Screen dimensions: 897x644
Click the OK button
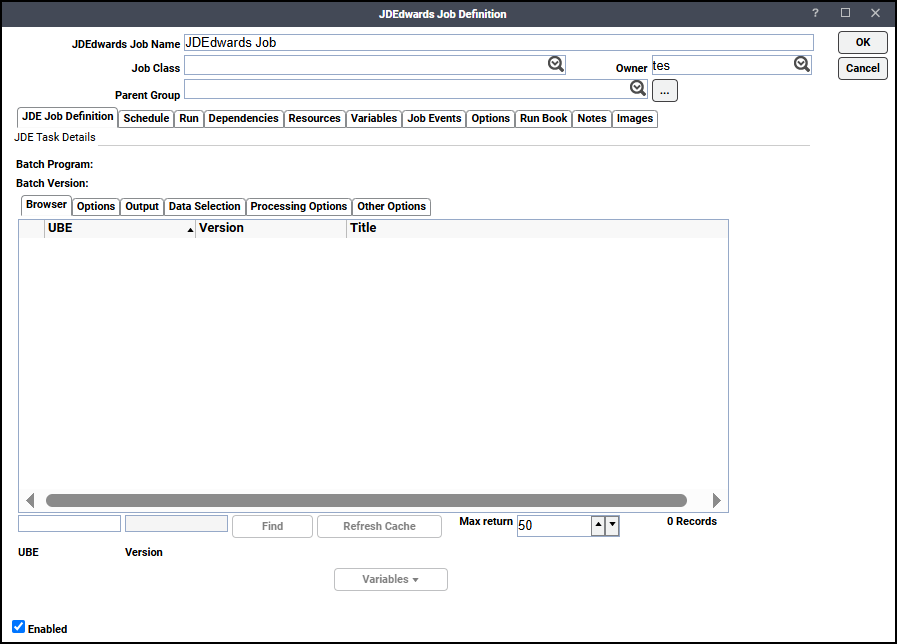[863, 42]
